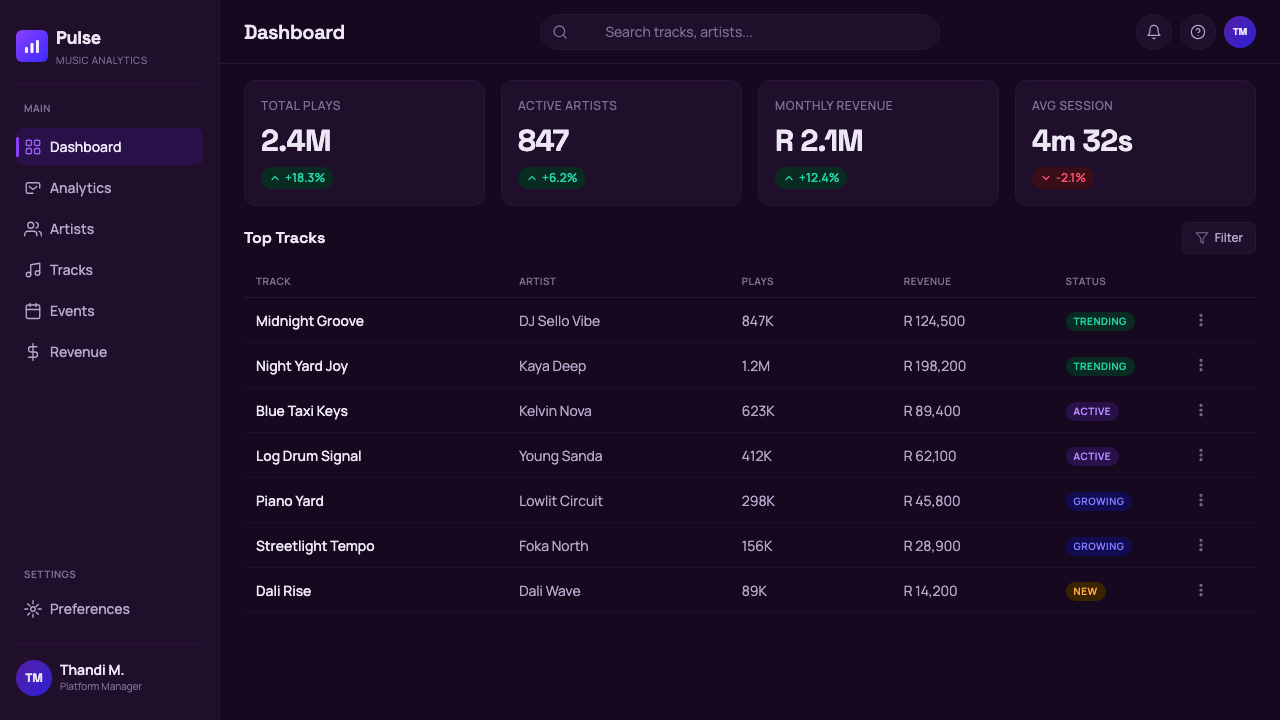Click the +12.4% change badge
The height and width of the screenshot is (720, 1280).
811,178
